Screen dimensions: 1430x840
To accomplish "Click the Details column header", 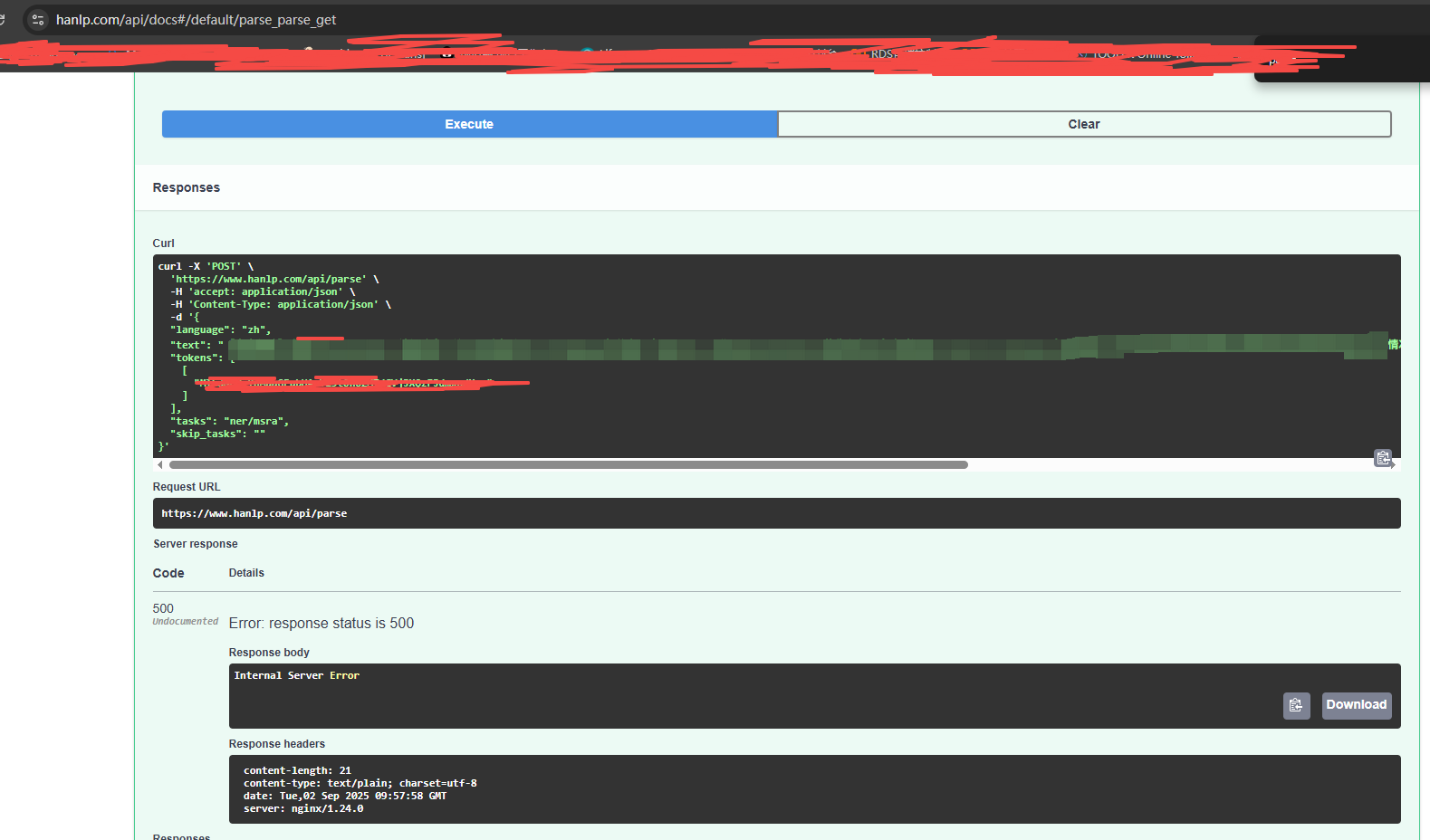I will coord(246,573).
